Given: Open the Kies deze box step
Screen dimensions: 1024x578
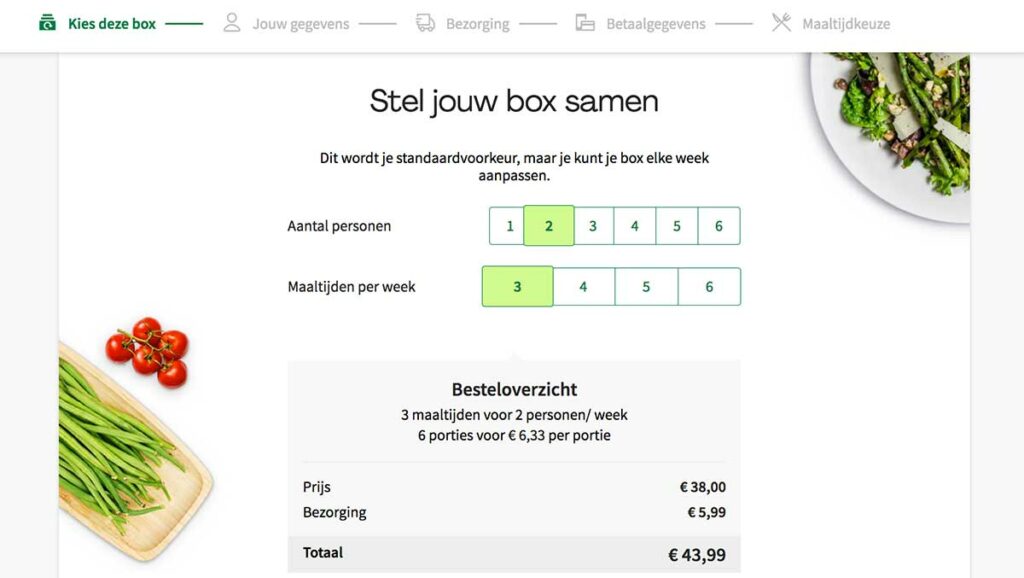Looking at the screenshot, I should click(112, 24).
